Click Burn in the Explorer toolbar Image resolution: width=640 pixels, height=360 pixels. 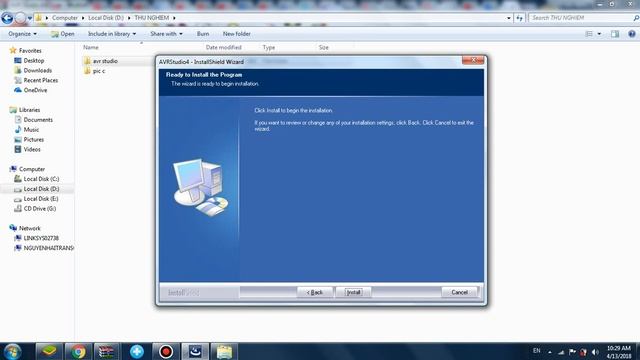coord(203,34)
